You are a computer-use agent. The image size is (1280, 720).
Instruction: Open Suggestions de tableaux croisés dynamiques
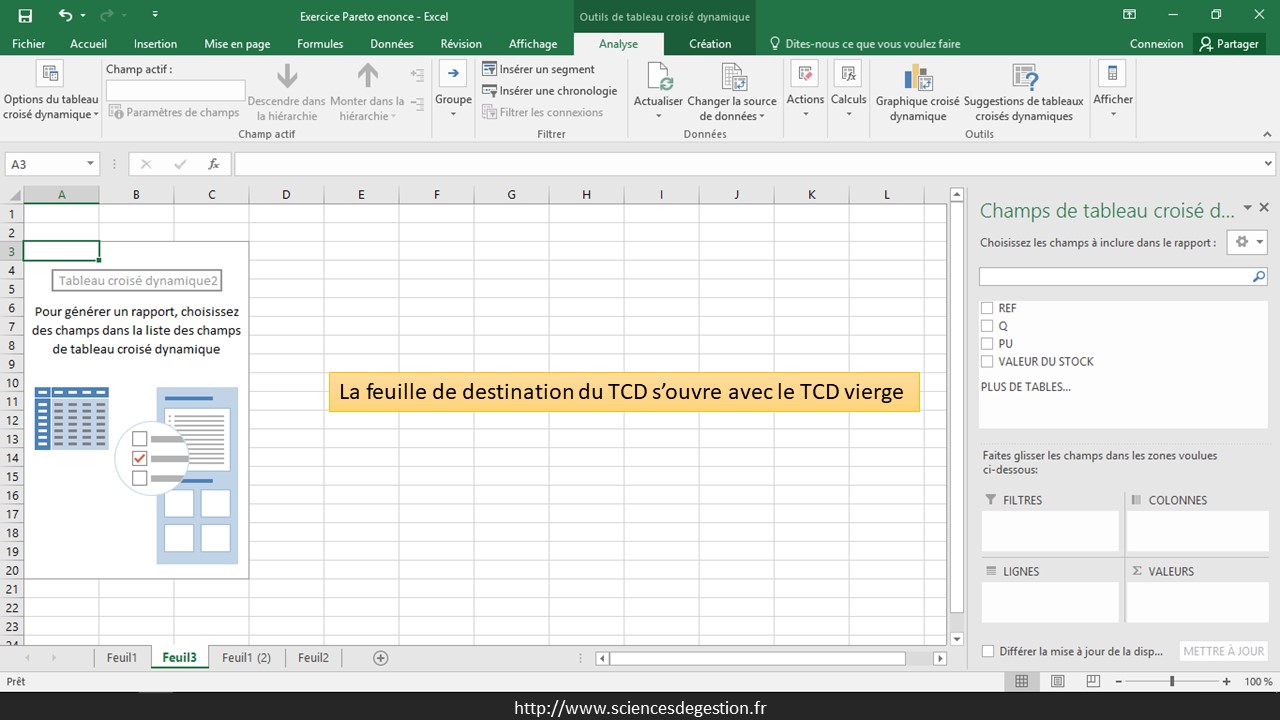(1023, 78)
